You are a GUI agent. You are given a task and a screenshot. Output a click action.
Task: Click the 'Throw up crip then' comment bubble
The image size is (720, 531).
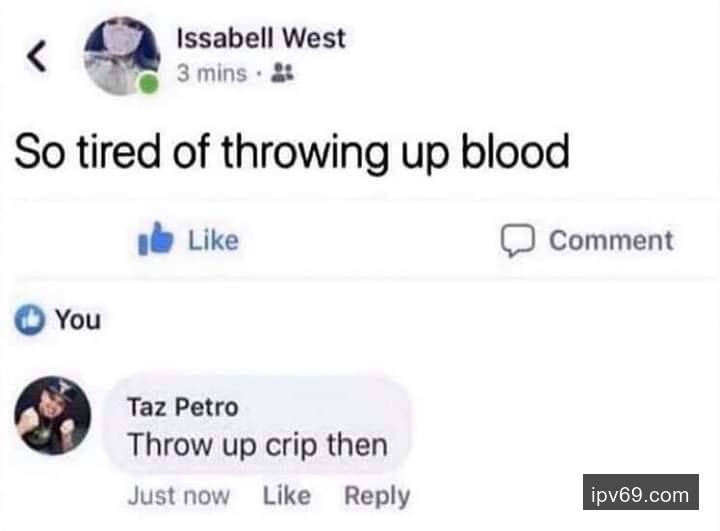click(258, 426)
